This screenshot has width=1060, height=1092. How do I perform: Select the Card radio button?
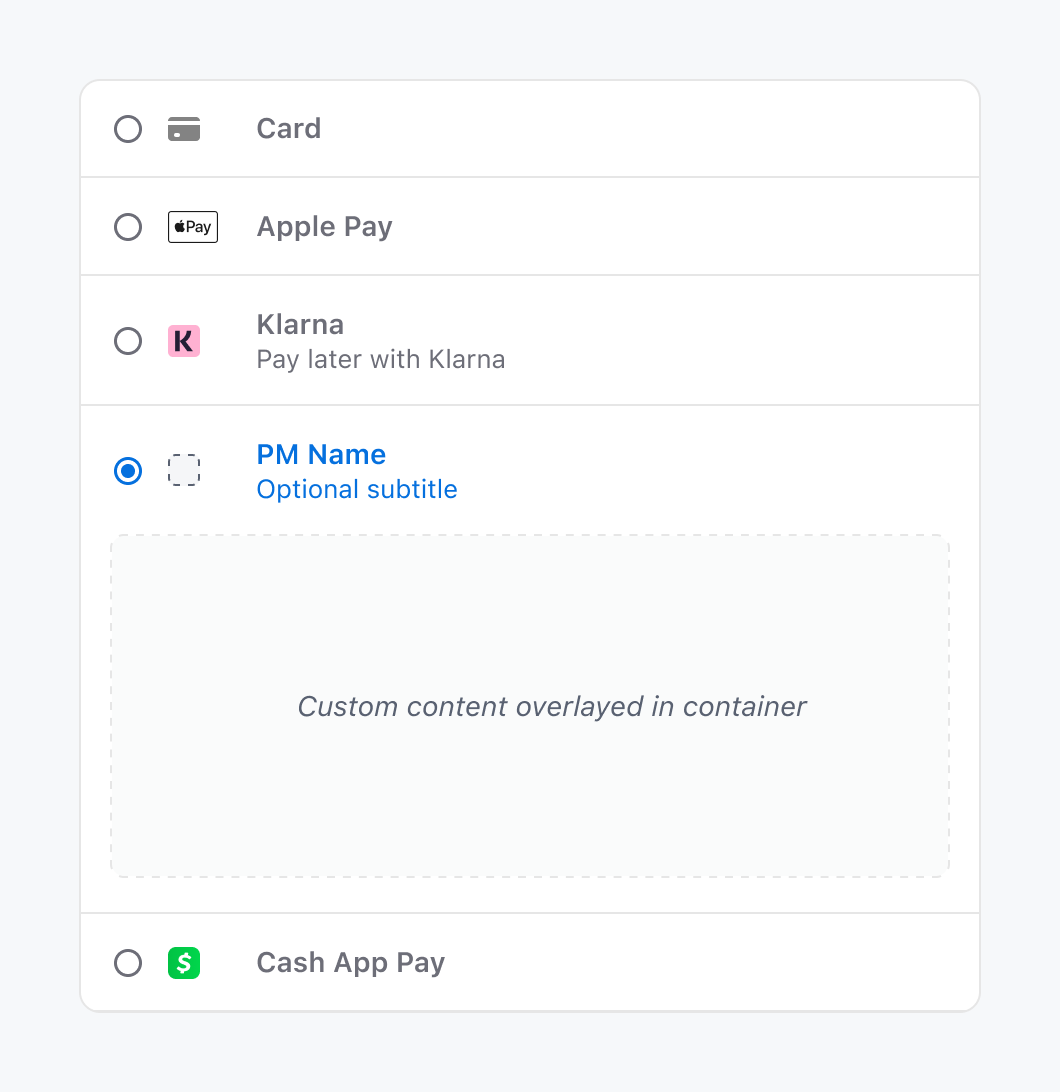click(128, 129)
